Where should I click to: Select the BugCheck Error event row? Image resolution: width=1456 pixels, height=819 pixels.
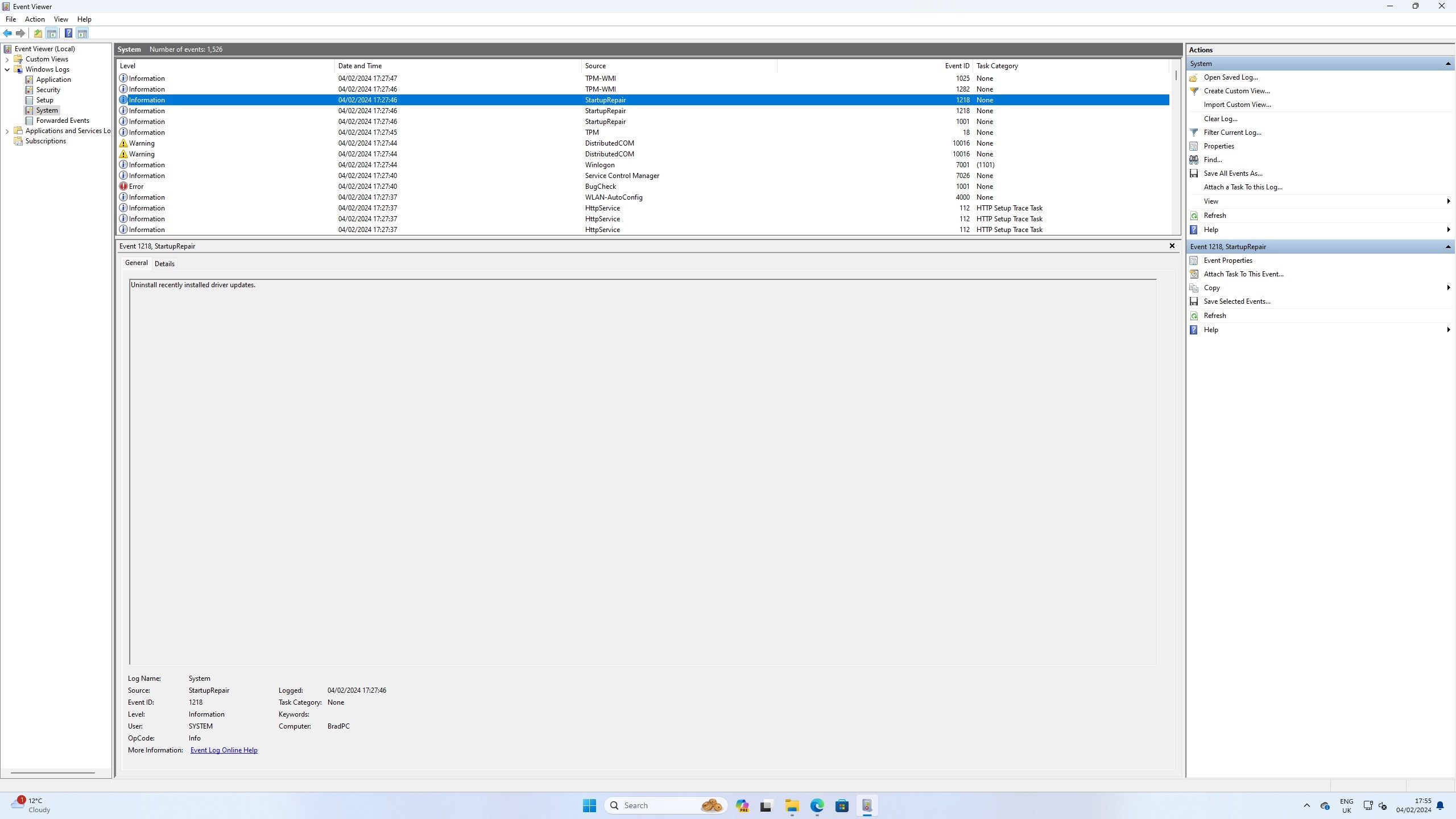[x=601, y=187]
